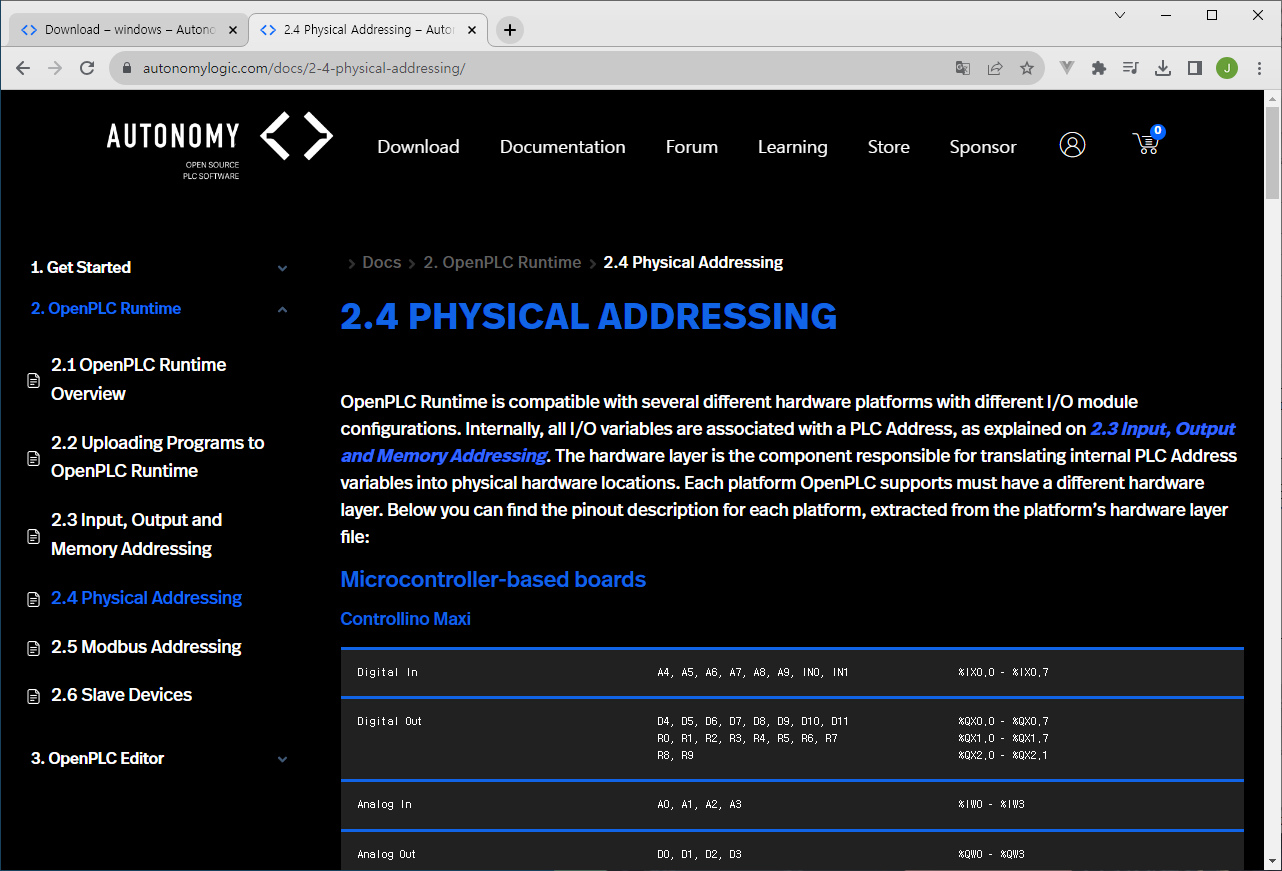Screen dimensions: 1282x871
Task: Click document icon beside 2.6 Slave Devices
Action: click(x=33, y=696)
